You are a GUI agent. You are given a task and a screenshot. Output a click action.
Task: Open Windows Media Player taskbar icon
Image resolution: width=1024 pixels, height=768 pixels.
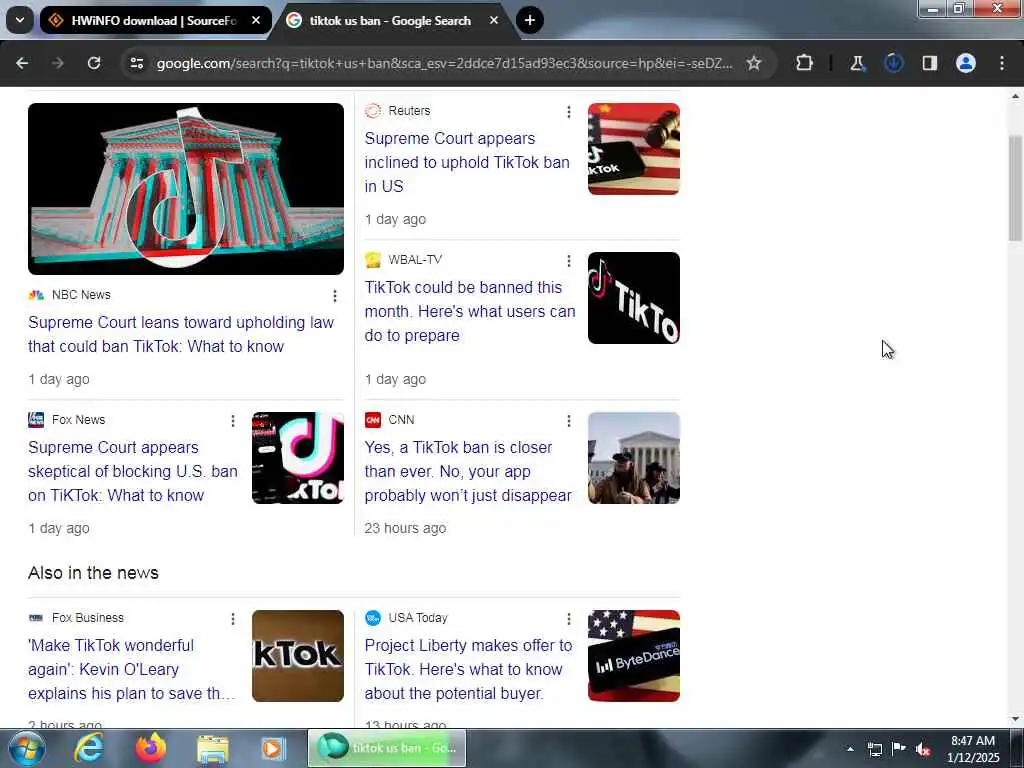(273, 748)
